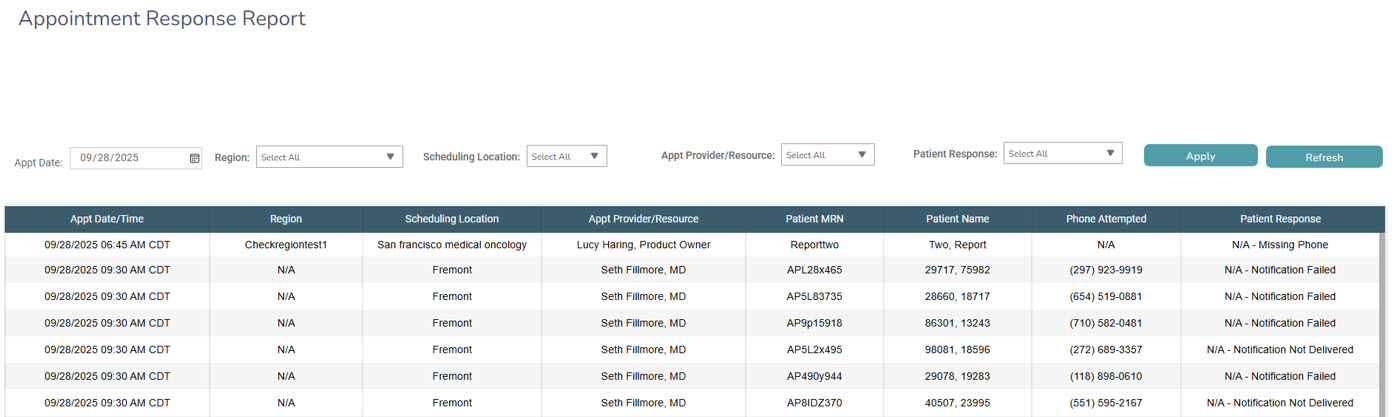Viewport: 1398px width, 417px height.
Task: Click the Appt Provider/Resource column header
Action: [x=643, y=219]
